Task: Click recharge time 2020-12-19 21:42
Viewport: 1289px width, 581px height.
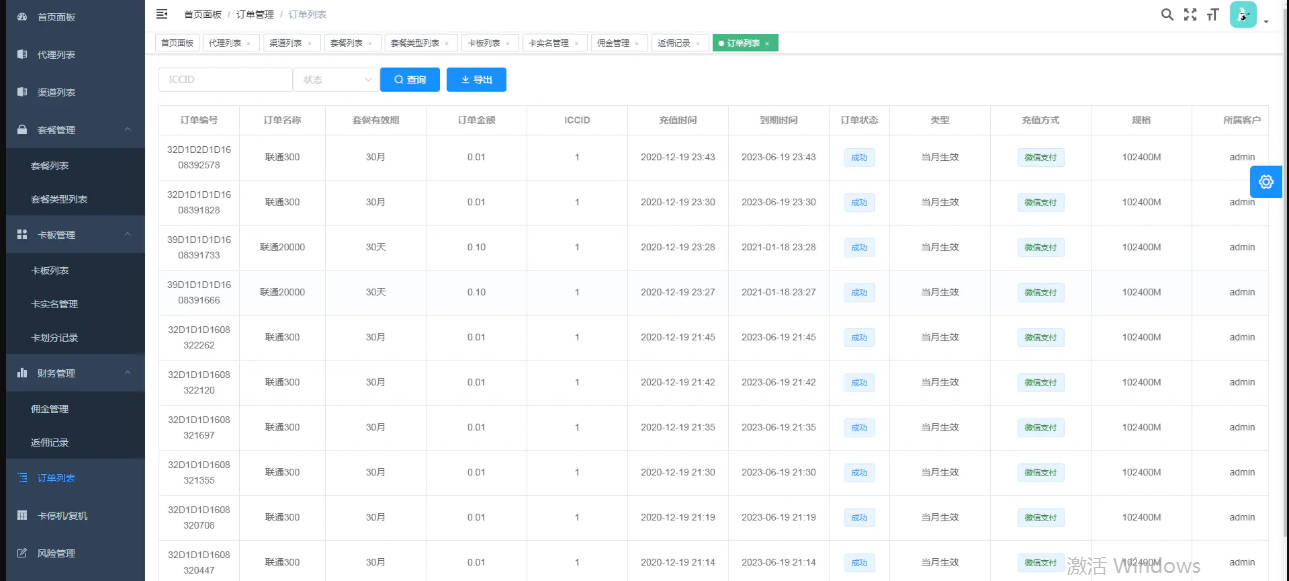Action: pos(678,382)
